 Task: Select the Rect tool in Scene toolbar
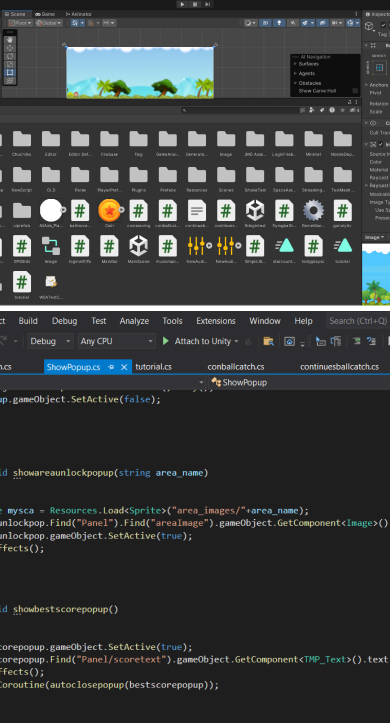[x=10, y=72]
